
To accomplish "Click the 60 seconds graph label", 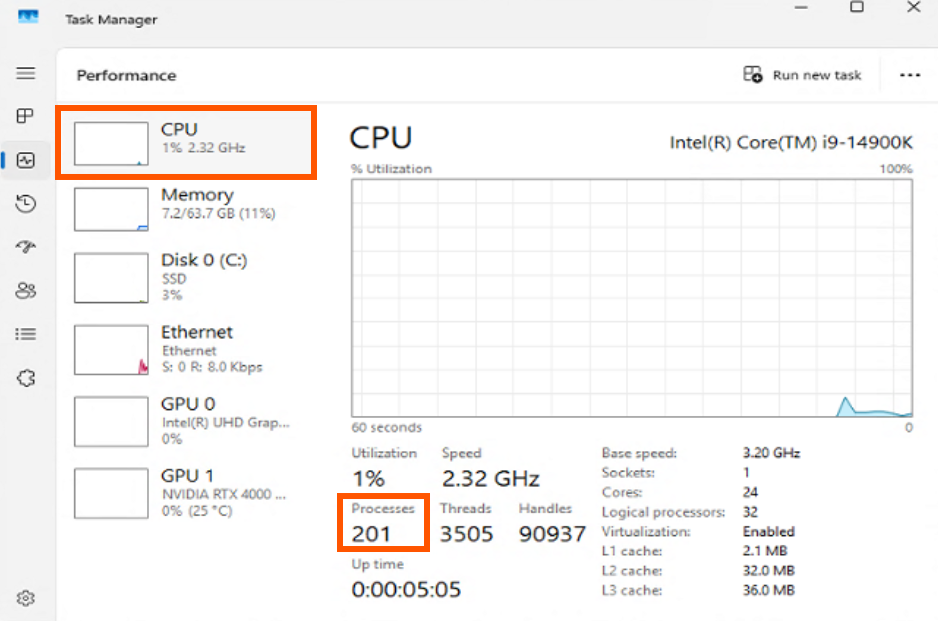I will (386, 427).
